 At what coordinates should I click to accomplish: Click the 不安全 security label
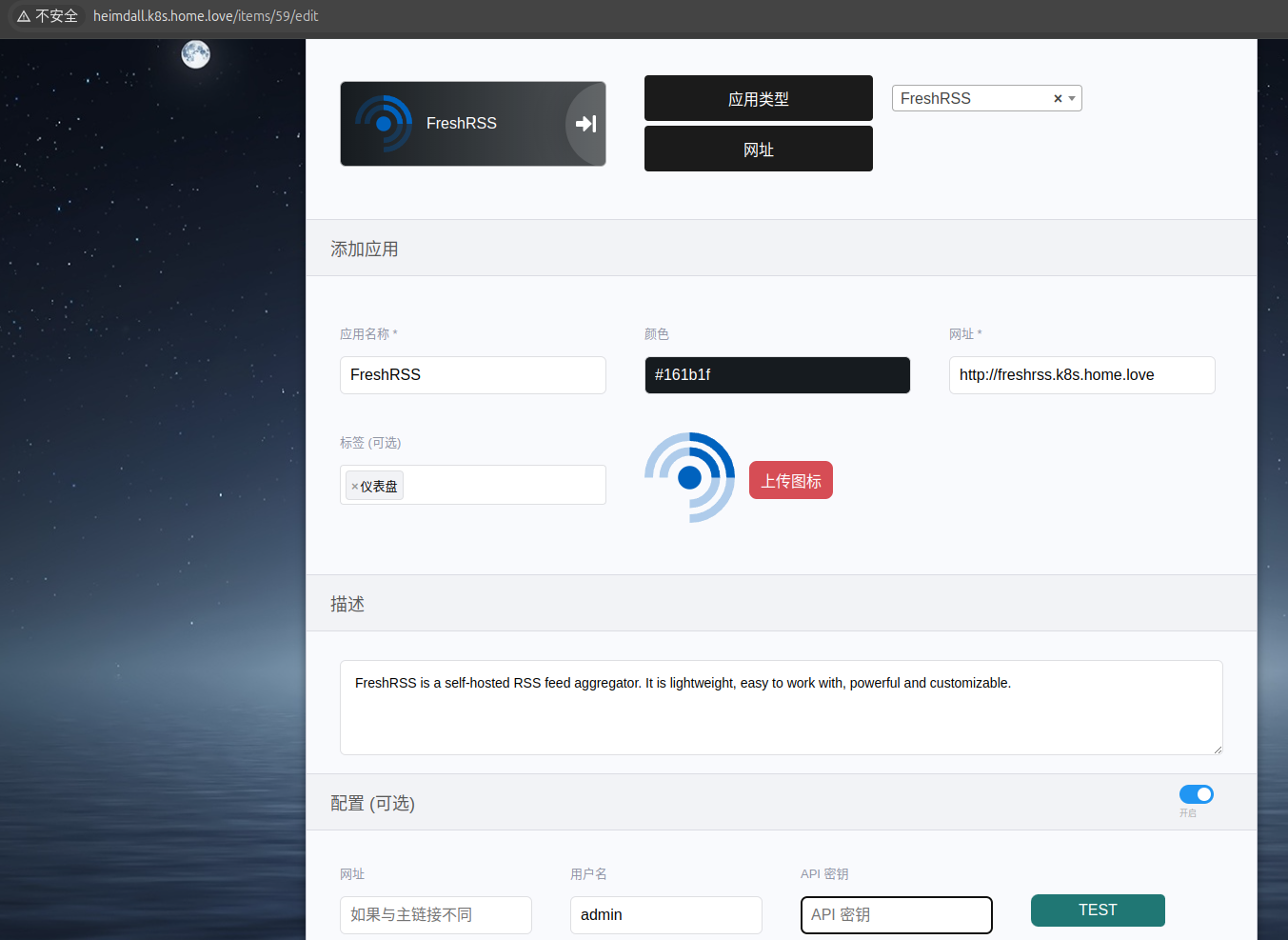[56, 16]
